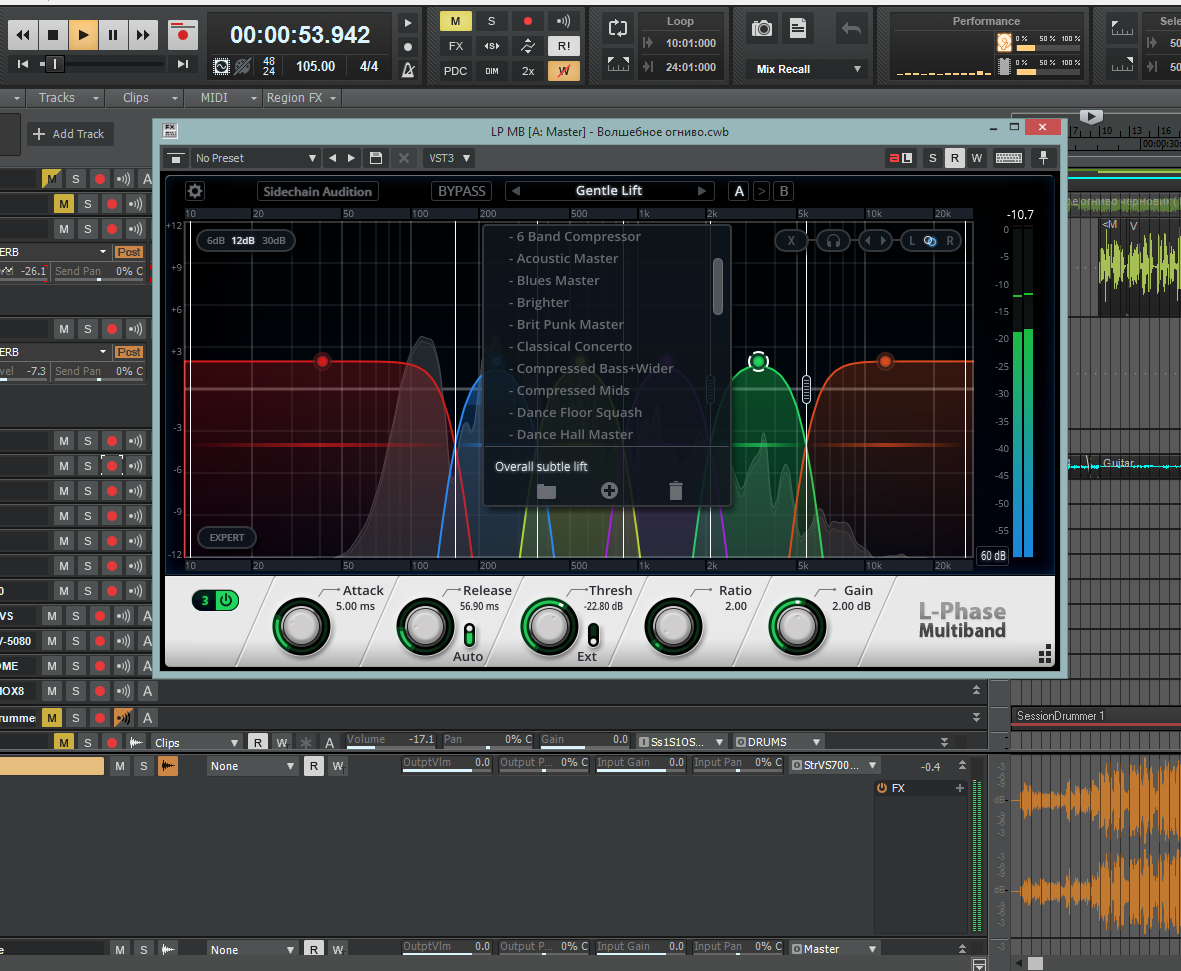The height and width of the screenshot is (971, 1181).
Task: Open the No Preset dropdown
Action: point(254,158)
